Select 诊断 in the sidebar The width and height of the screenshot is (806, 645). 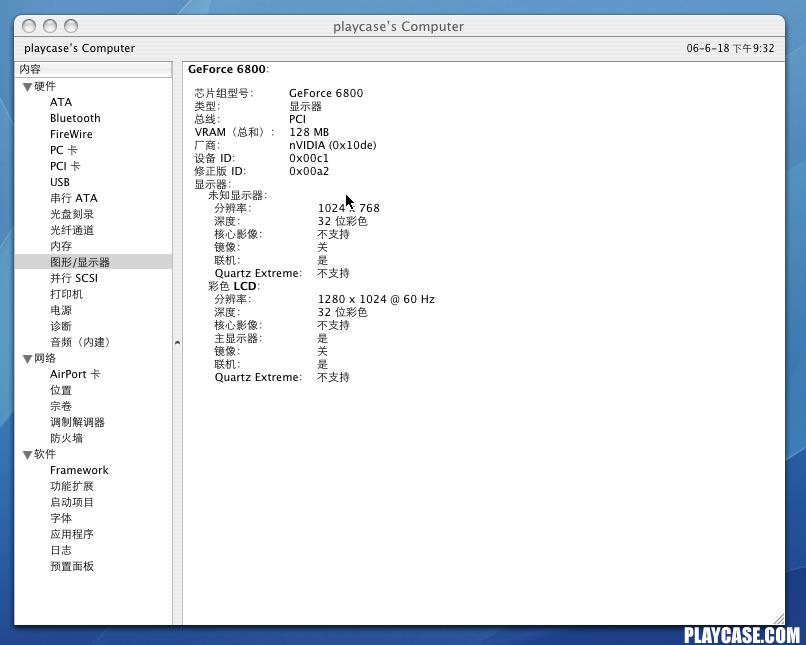pos(61,326)
